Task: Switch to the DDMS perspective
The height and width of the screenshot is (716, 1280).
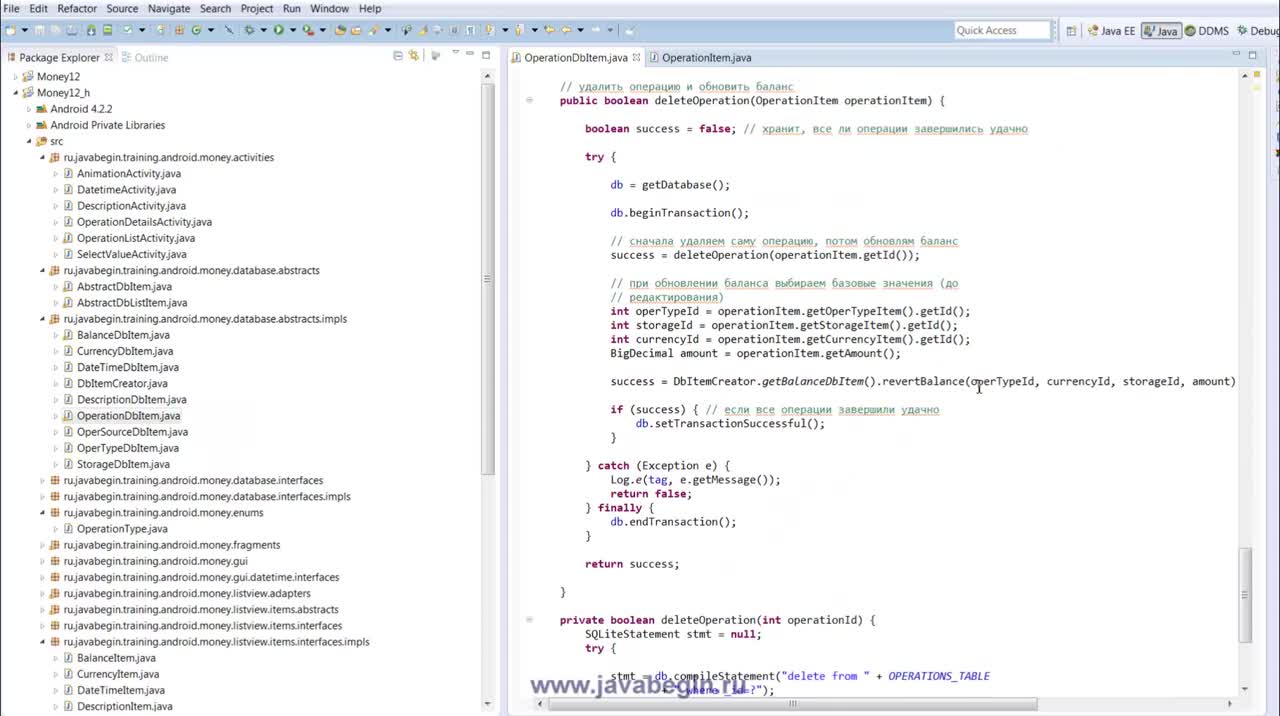Action: coord(1206,31)
